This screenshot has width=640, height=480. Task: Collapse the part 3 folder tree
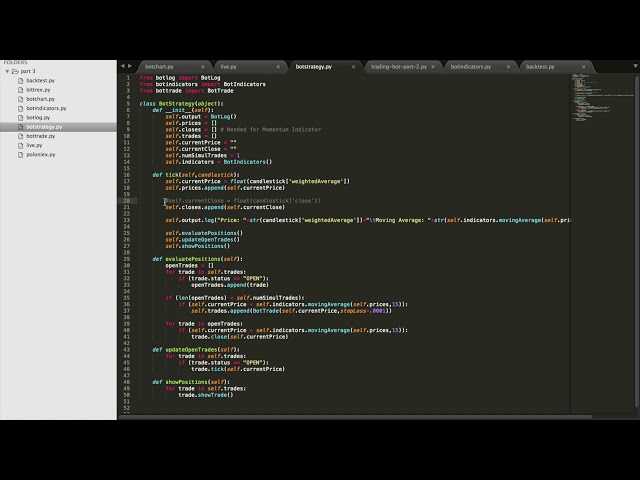click(x=7, y=71)
